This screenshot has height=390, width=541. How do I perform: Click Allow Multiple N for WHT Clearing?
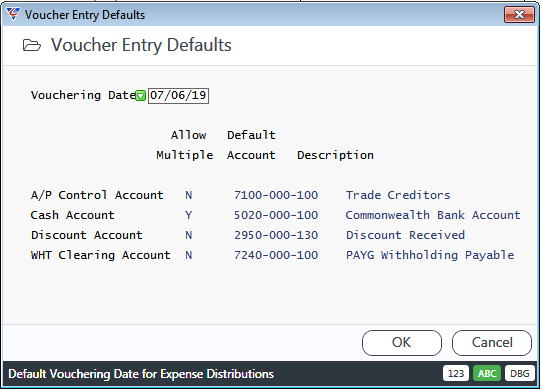coord(188,255)
